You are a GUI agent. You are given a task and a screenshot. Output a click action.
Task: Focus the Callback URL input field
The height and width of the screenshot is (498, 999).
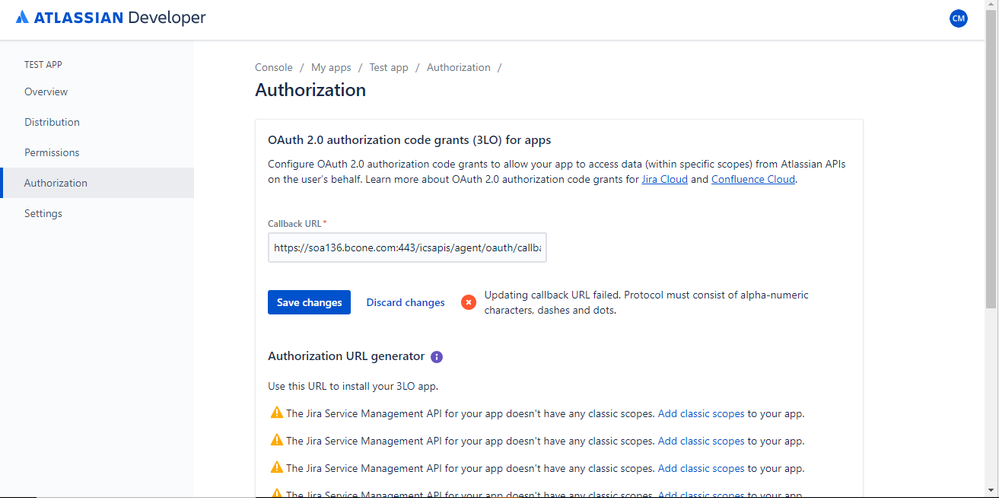point(407,247)
